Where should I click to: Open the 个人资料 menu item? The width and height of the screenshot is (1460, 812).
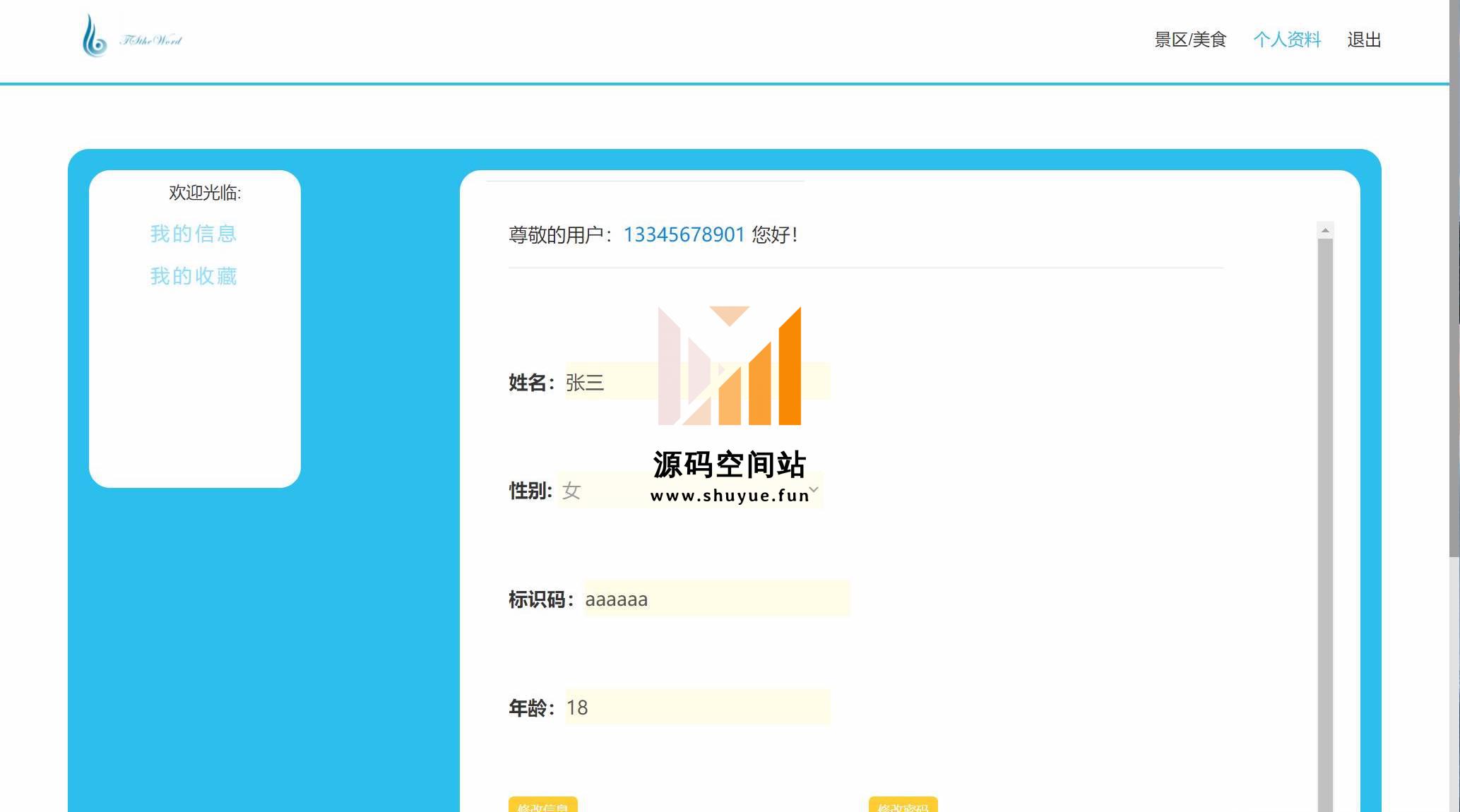(x=1287, y=40)
